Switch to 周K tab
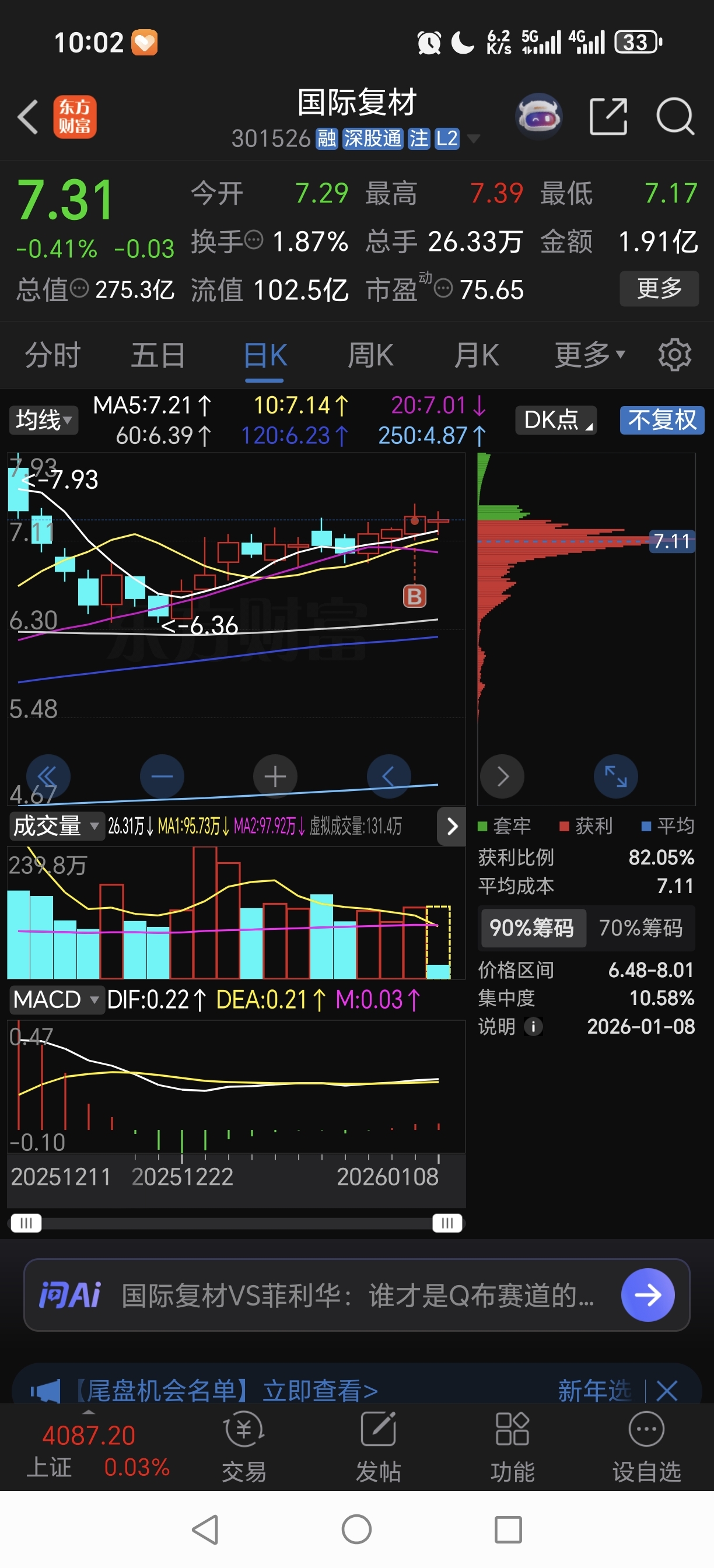Viewport: 714px width, 1568px height. pos(370,355)
